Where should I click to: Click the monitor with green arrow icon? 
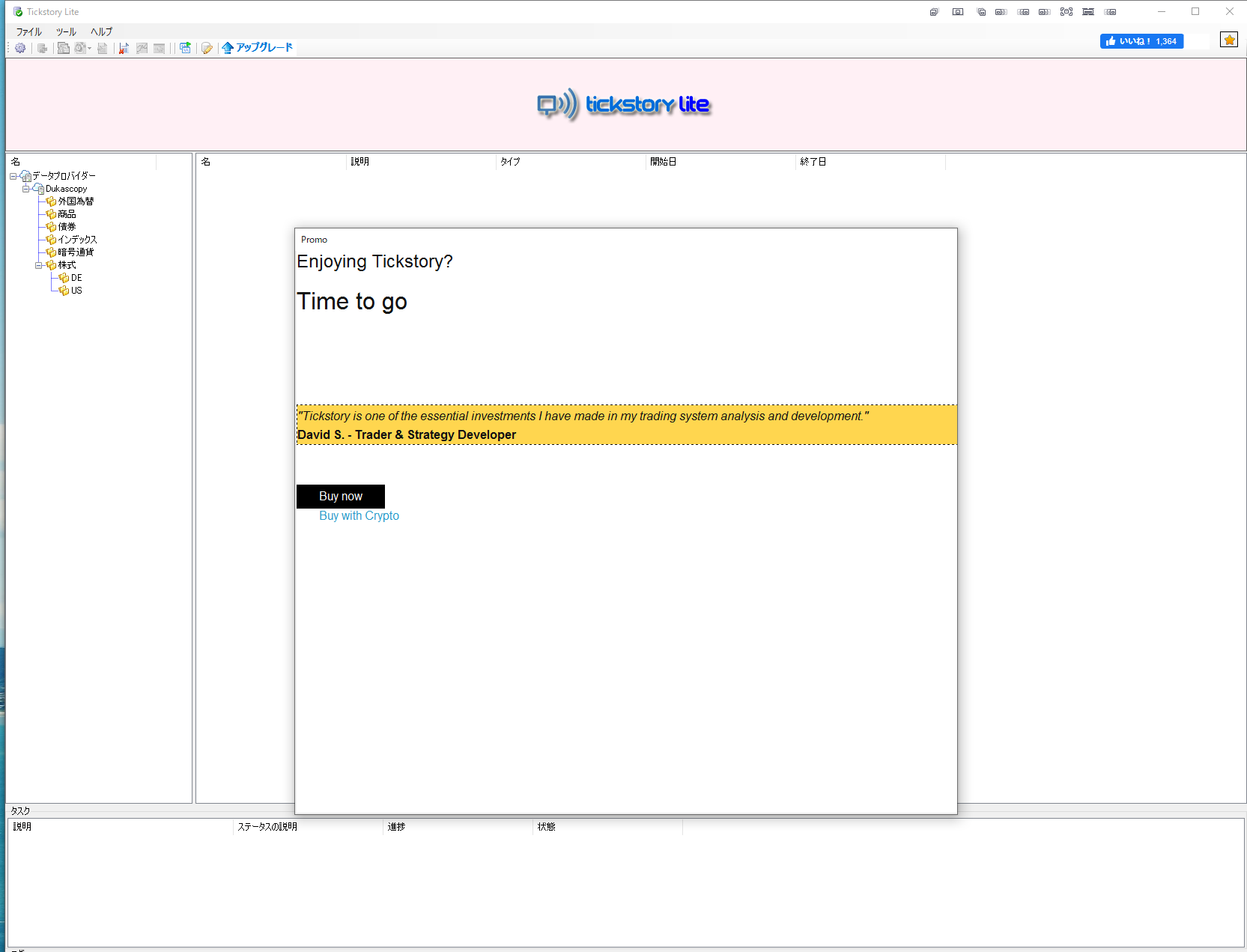pyautogui.click(x=185, y=48)
